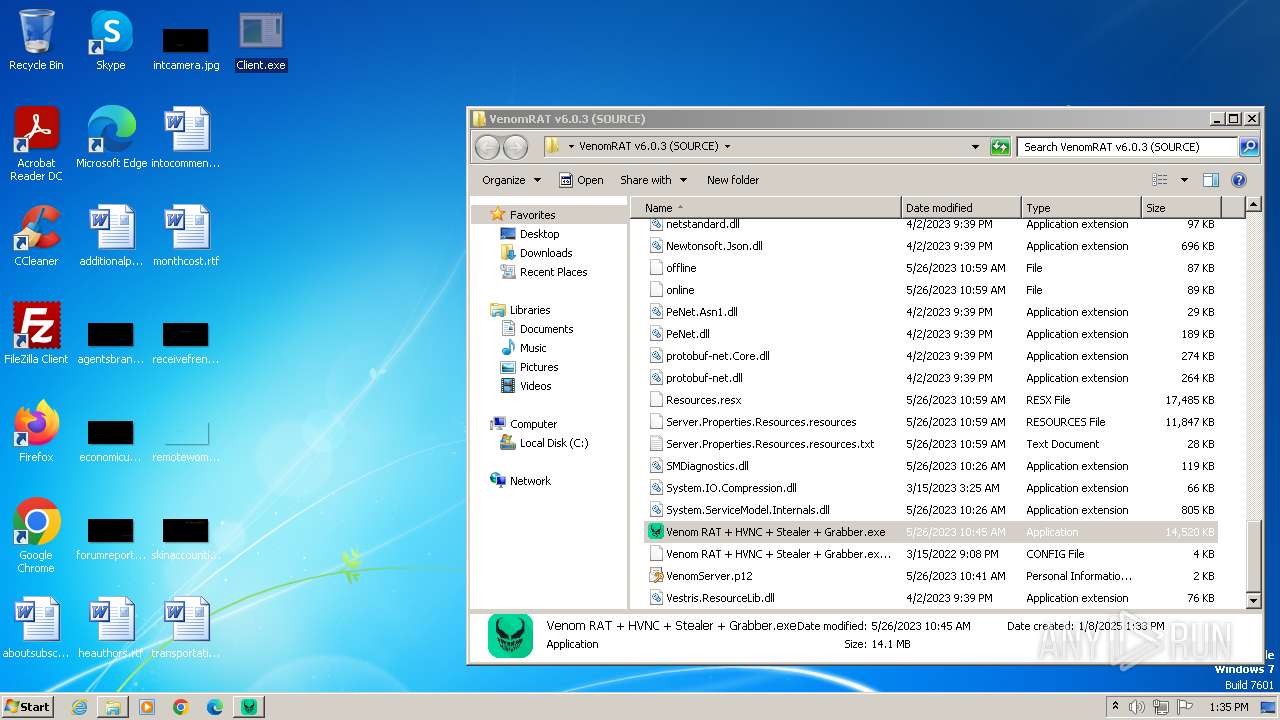Click the file list vertical scrollbar
1280x720 pixels.
click(x=1254, y=556)
